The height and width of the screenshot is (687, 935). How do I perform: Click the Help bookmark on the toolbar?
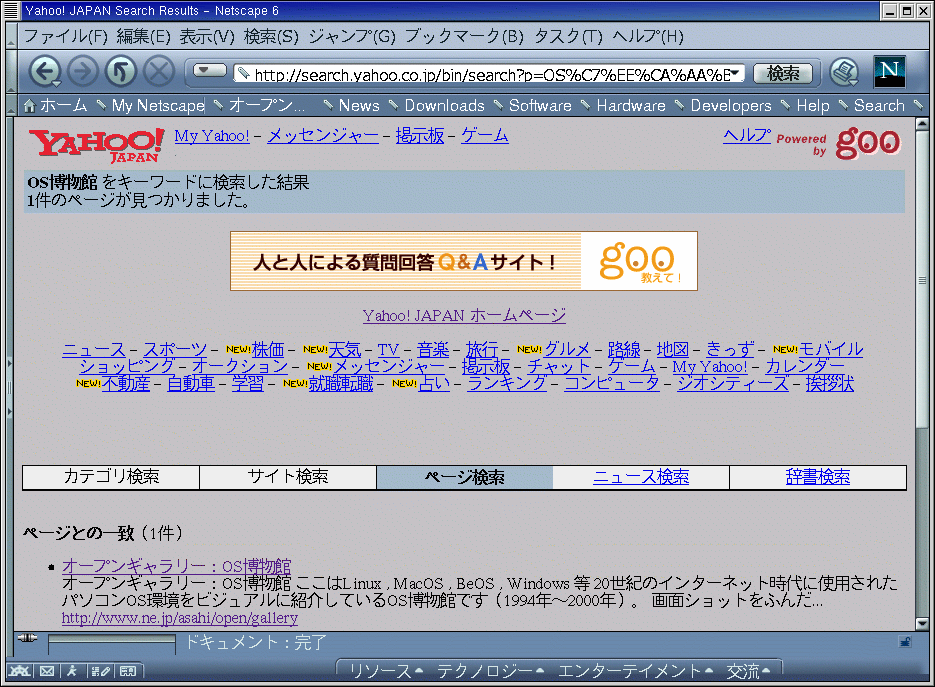[x=813, y=106]
